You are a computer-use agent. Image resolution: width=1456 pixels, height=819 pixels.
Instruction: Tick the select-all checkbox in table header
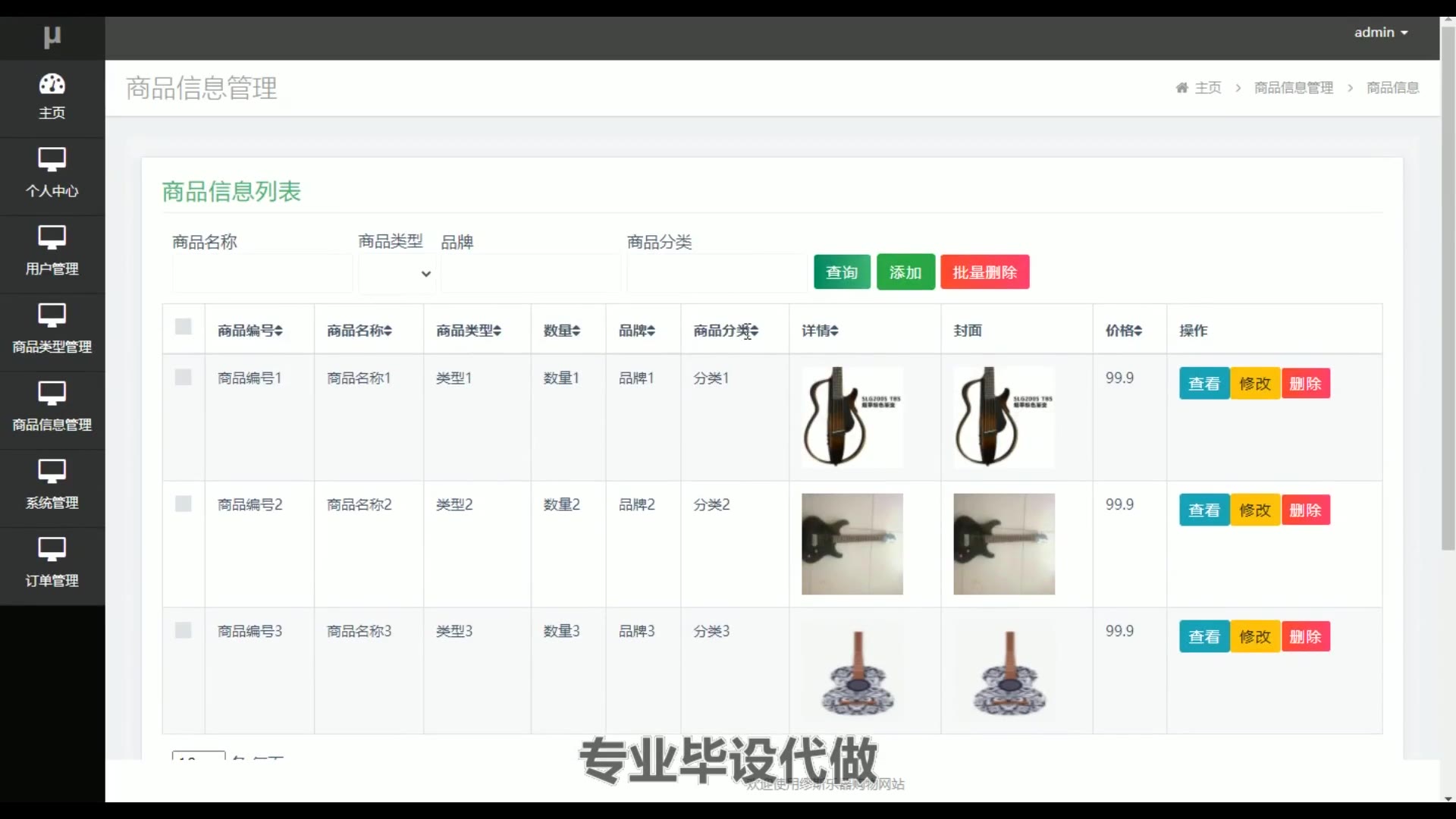(x=184, y=327)
